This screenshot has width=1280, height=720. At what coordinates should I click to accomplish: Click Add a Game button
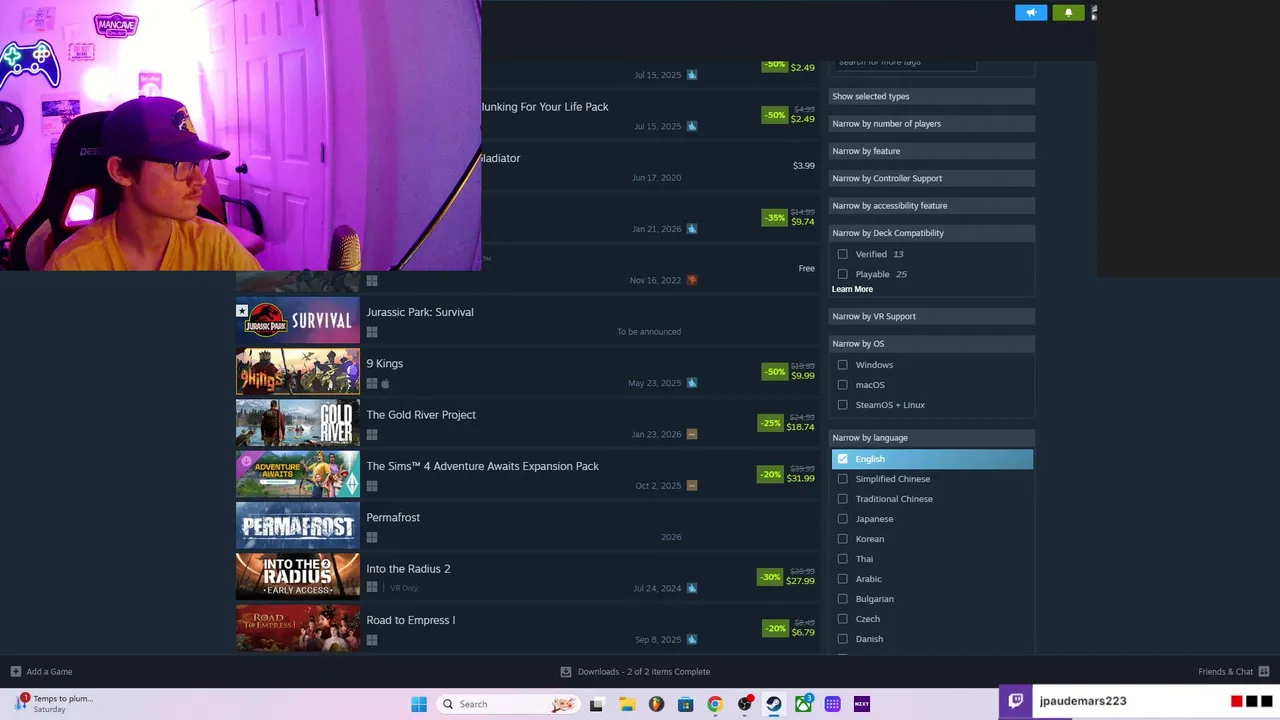41,671
